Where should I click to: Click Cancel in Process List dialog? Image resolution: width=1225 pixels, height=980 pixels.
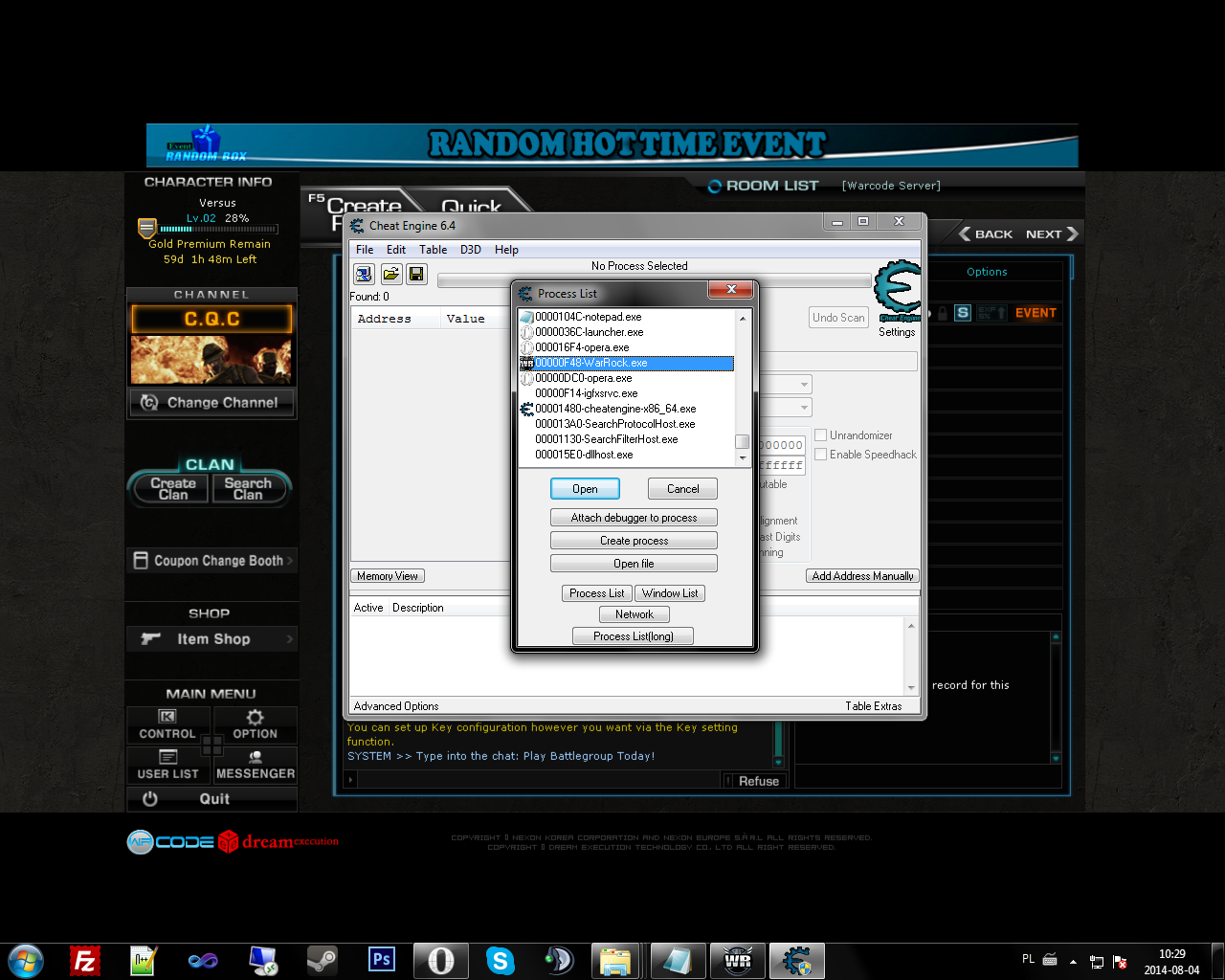click(x=682, y=489)
